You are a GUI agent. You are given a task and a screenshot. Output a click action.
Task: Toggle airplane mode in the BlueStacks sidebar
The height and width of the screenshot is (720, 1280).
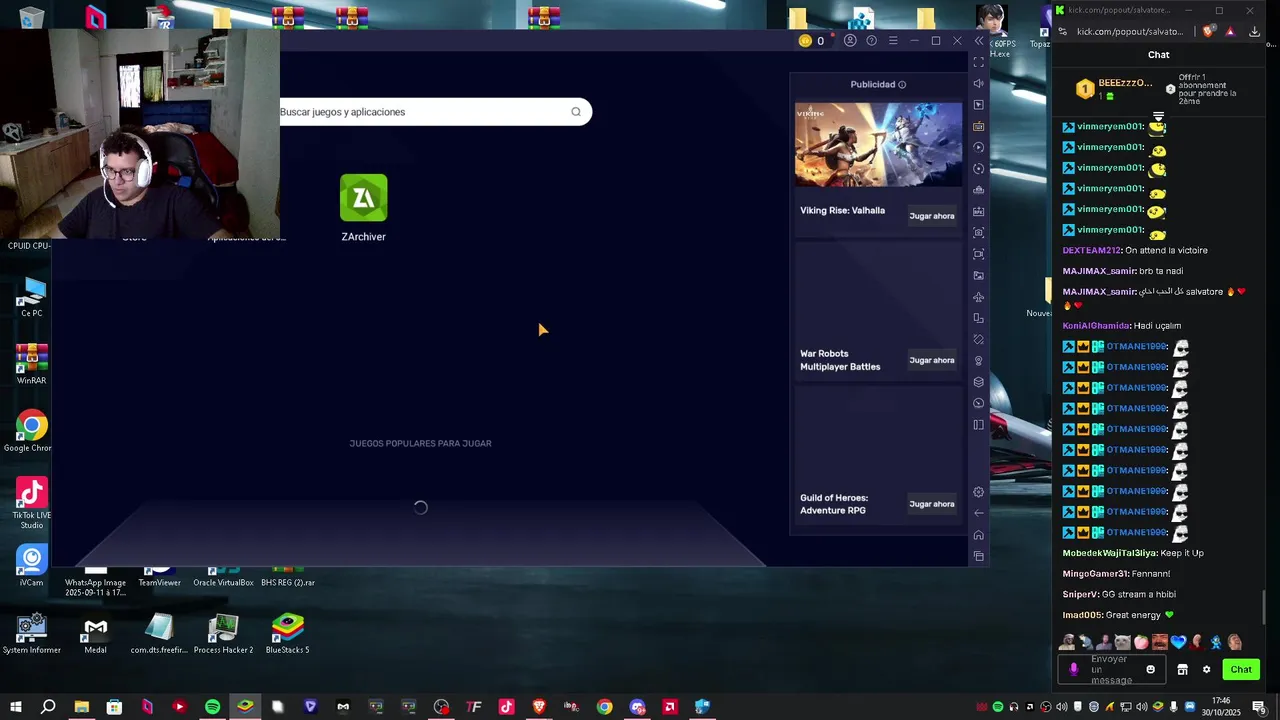coord(978,297)
